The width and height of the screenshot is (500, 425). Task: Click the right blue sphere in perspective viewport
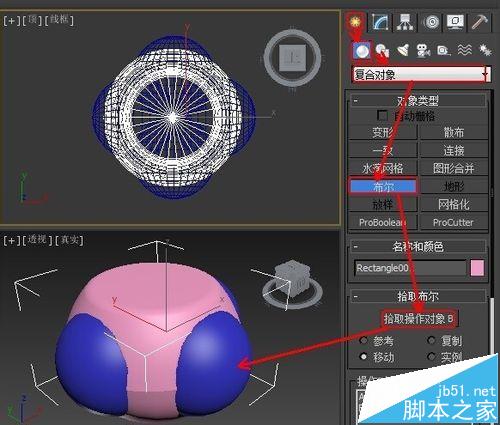[x=213, y=362]
